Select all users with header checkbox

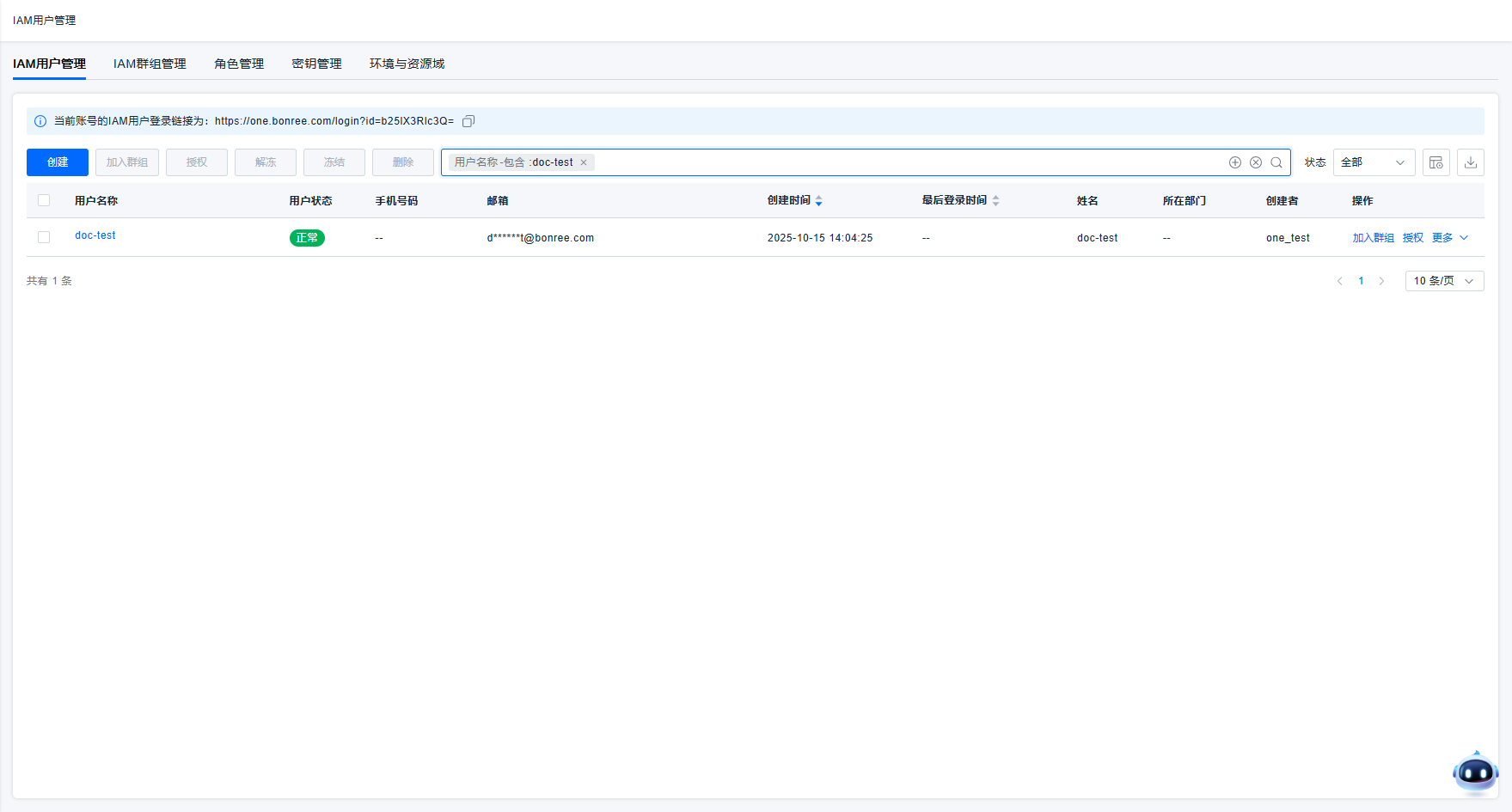pos(44,201)
